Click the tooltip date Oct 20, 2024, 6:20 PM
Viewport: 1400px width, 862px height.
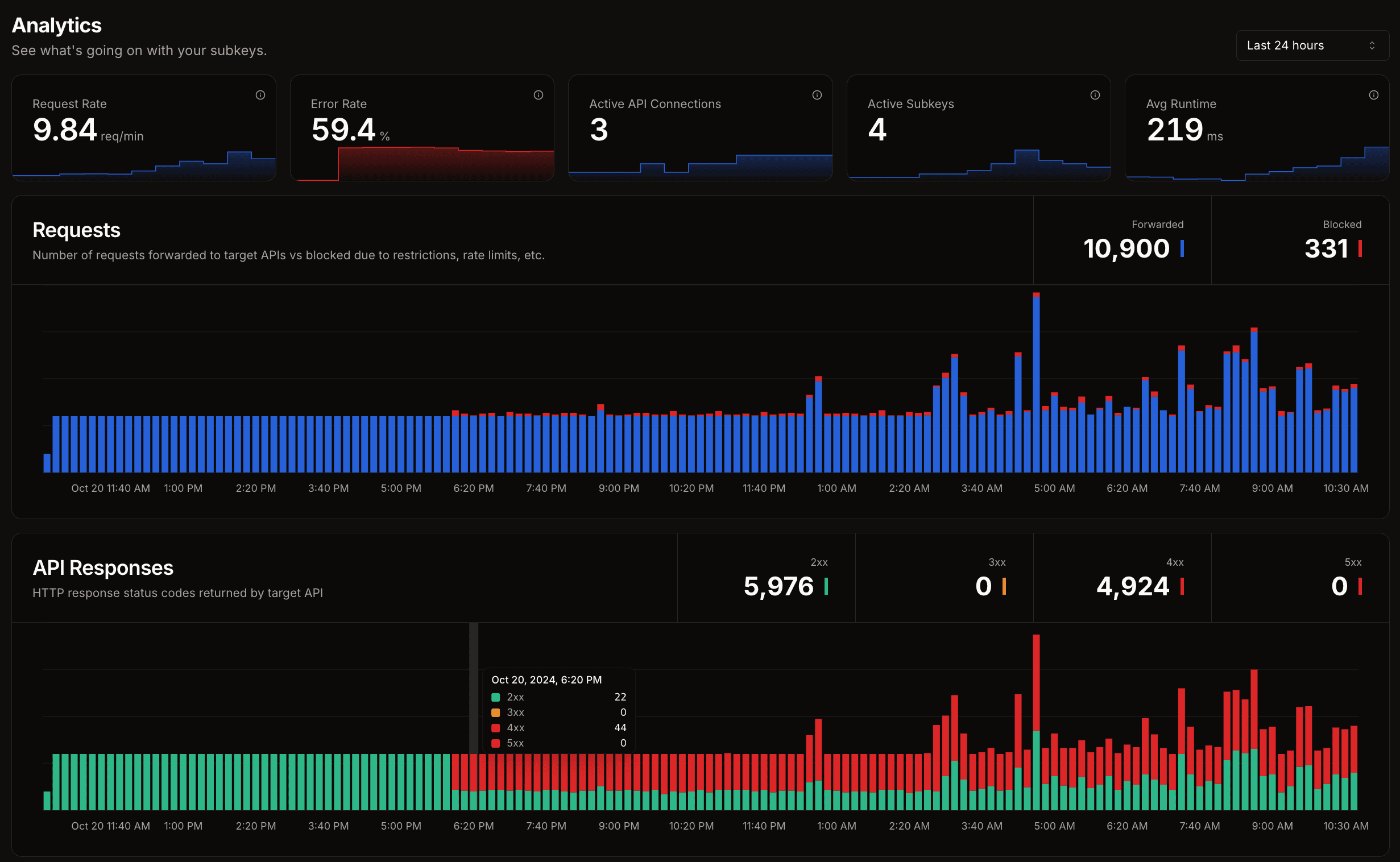546,680
